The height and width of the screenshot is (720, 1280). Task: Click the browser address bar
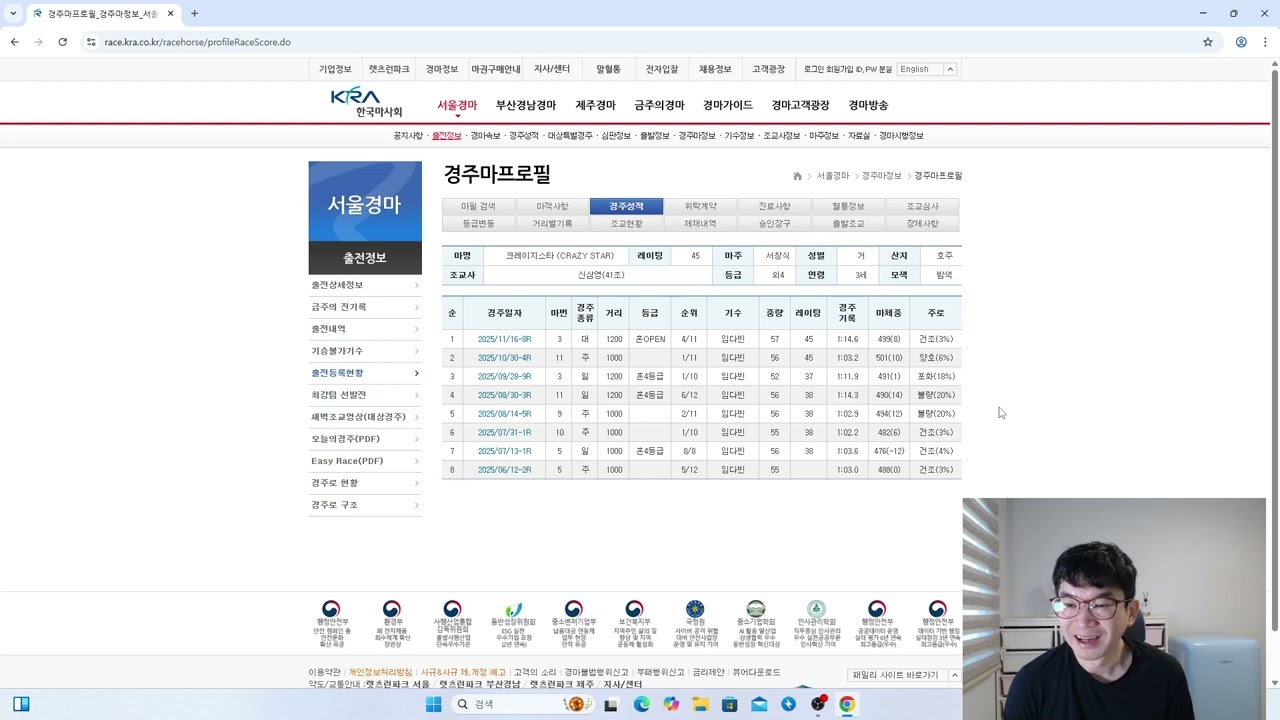(x=640, y=42)
